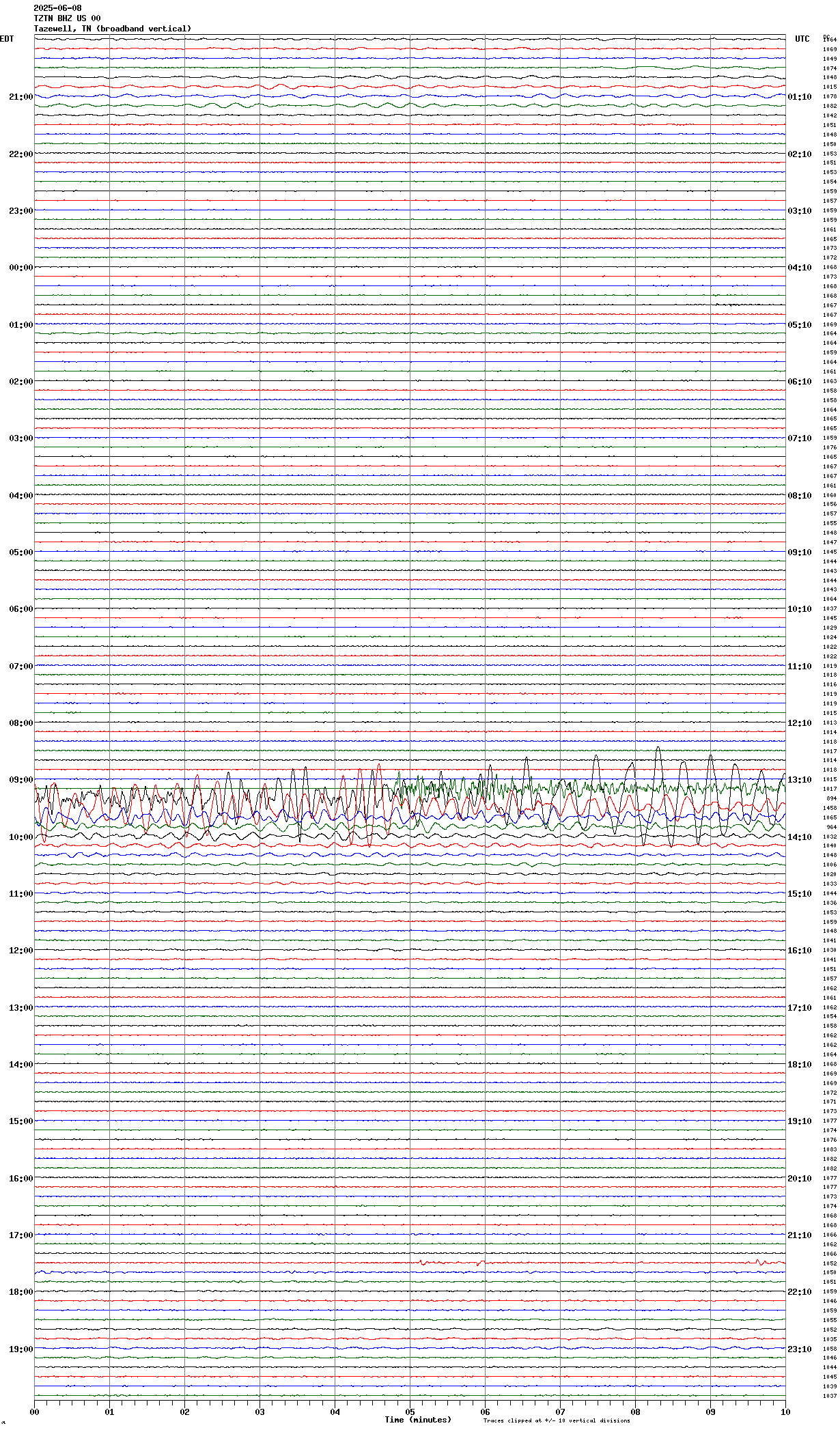Select the 22:00 EDT time label
The image size is (840, 1430).
click(x=21, y=154)
